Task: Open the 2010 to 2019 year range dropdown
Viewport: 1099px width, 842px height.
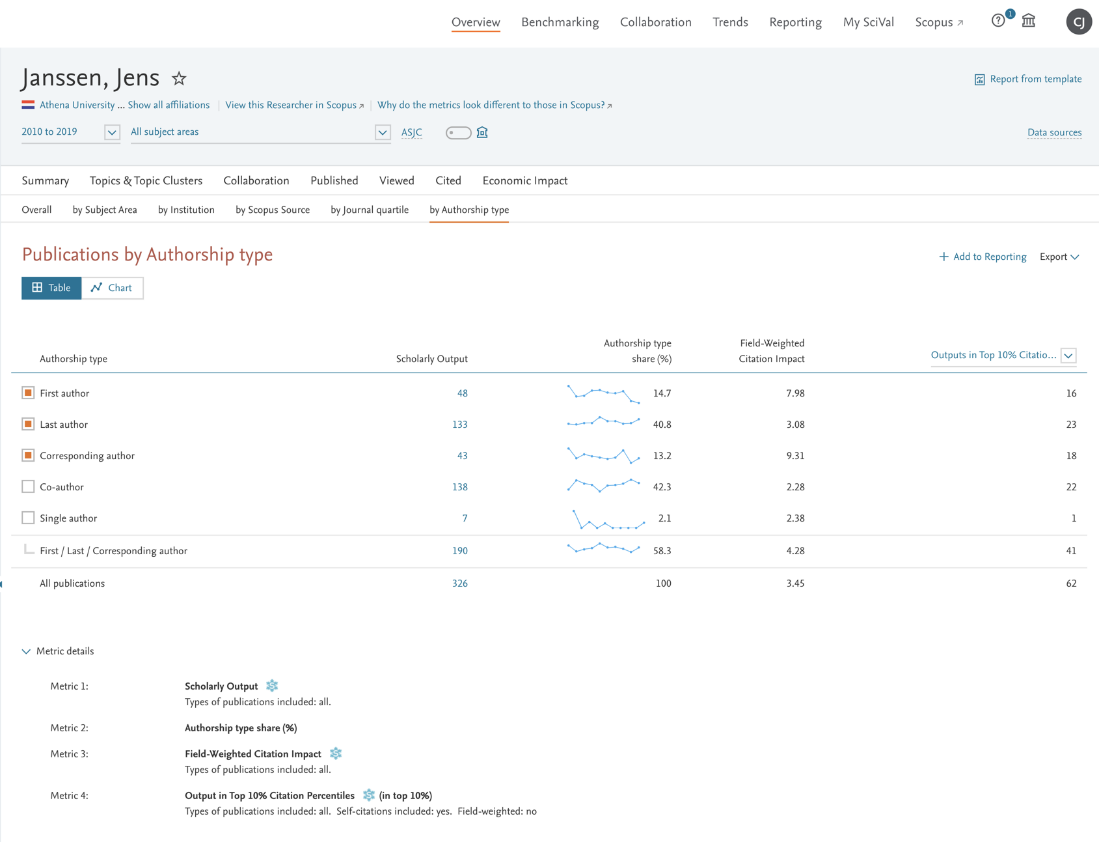Action: pos(70,132)
